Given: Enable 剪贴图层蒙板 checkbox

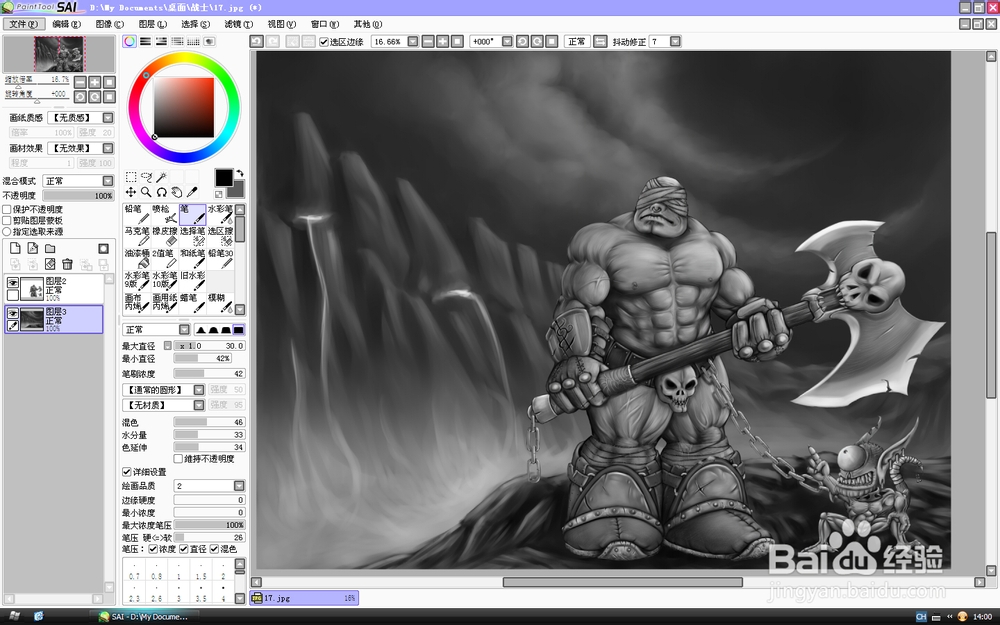Looking at the screenshot, I should coord(7,220).
